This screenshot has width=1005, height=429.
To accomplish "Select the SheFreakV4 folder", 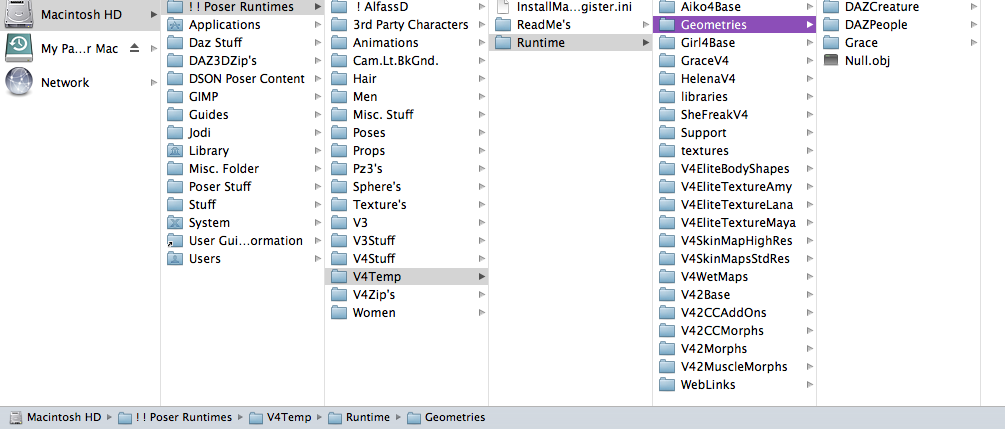I will [x=735, y=115].
